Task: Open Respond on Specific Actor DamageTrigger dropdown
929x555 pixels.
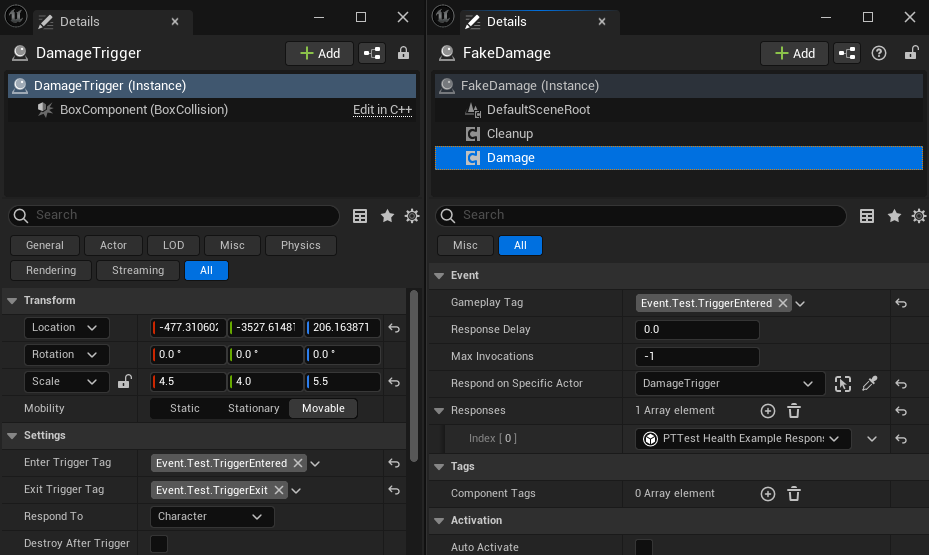Action: click(x=730, y=384)
